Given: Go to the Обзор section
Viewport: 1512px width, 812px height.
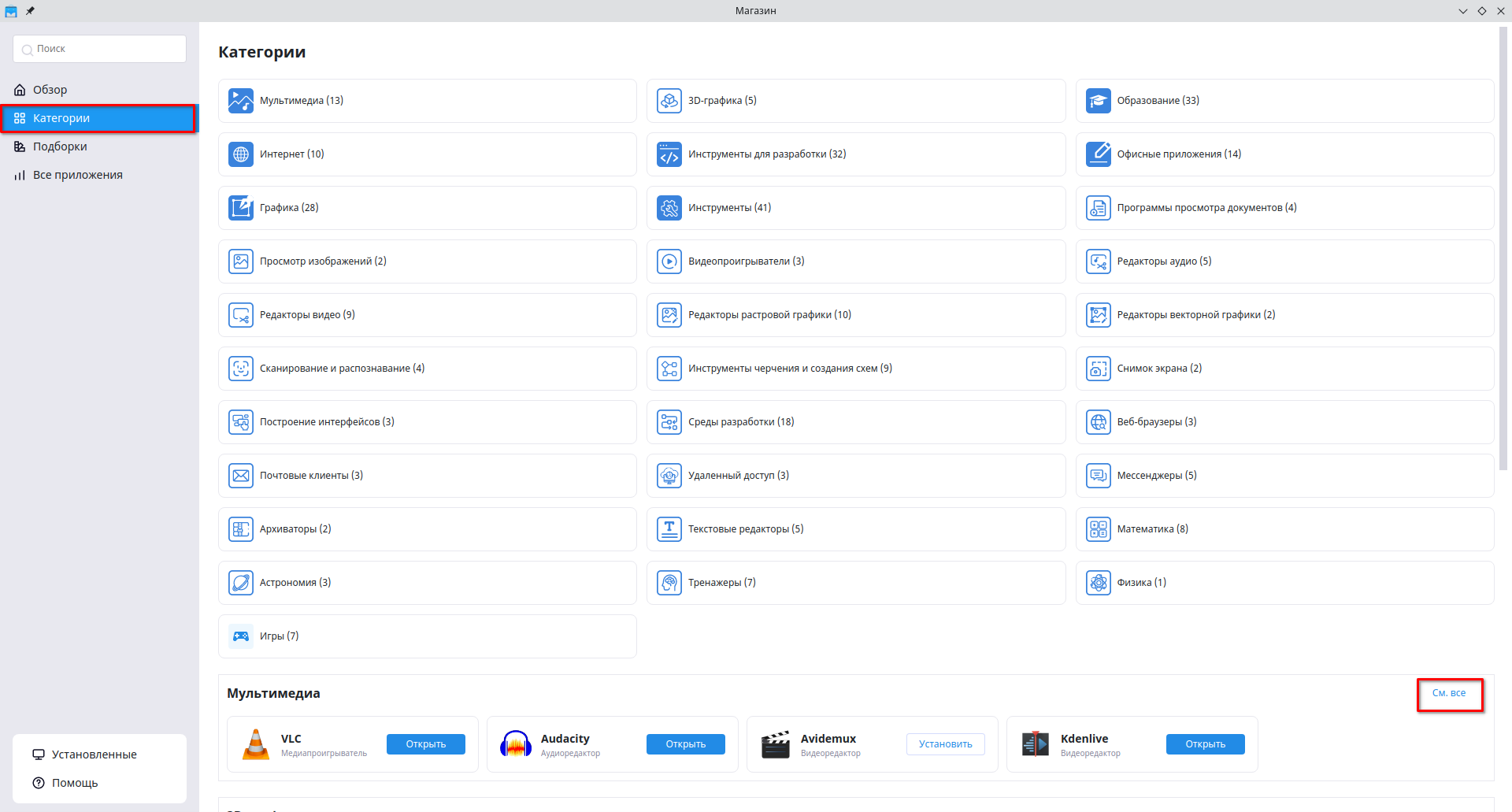Looking at the screenshot, I should tap(50, 90).
